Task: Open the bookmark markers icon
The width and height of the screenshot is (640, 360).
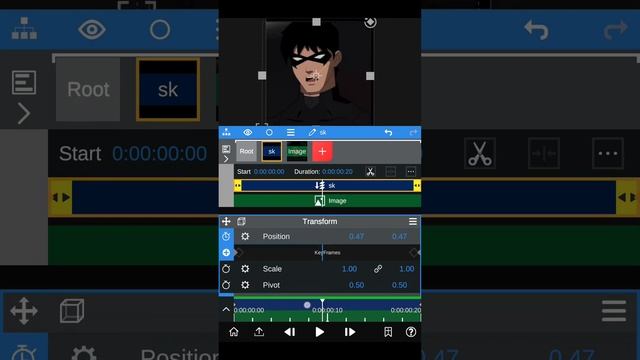Action: click(x=388, y=332)
